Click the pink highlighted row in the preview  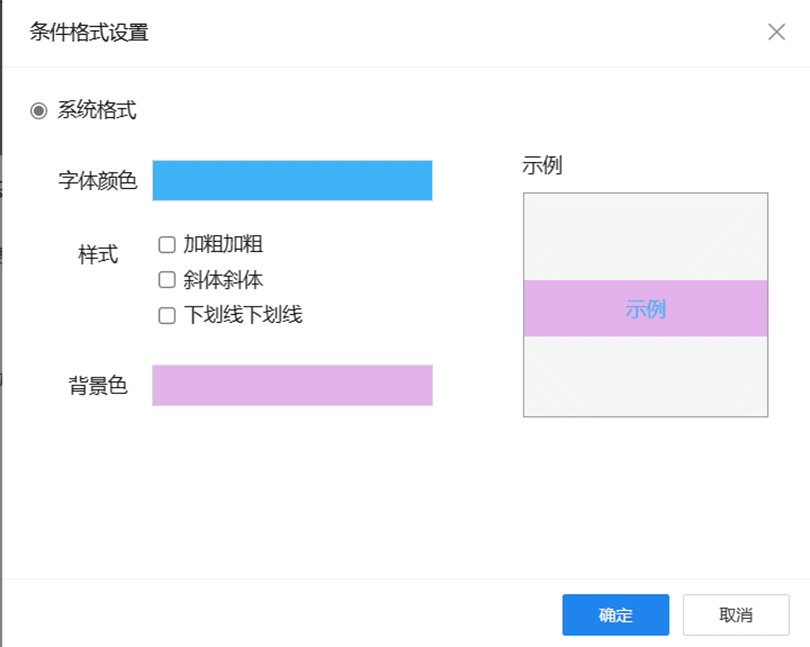646,309
